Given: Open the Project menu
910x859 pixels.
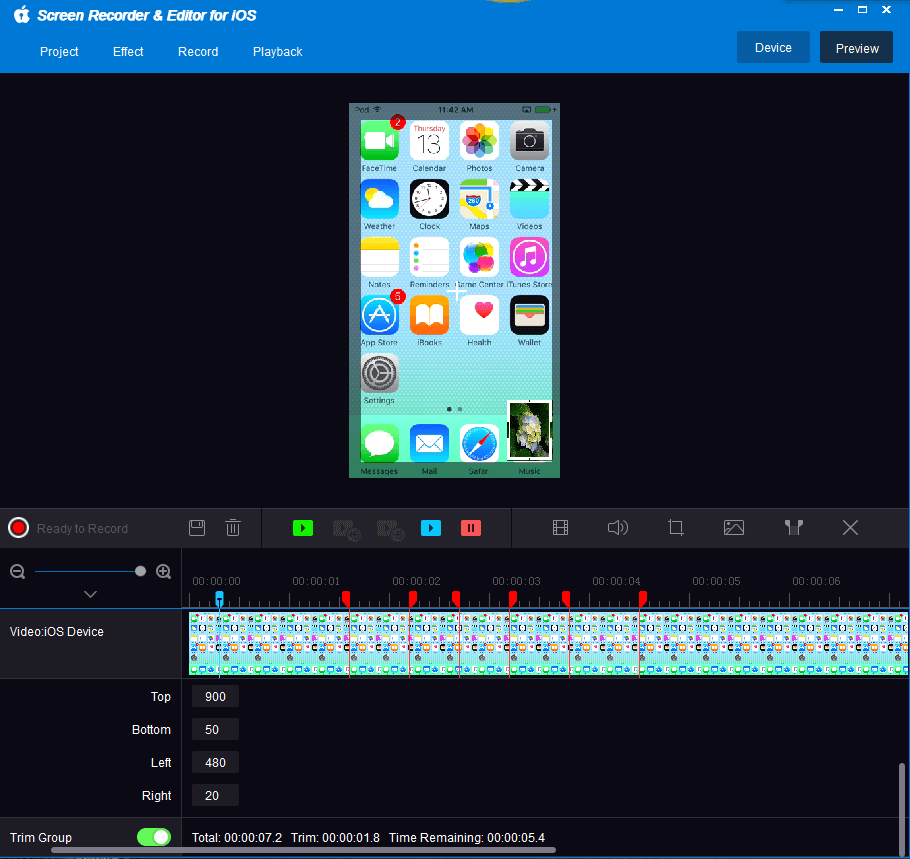Looking at the screenshot, I should 59,52.
